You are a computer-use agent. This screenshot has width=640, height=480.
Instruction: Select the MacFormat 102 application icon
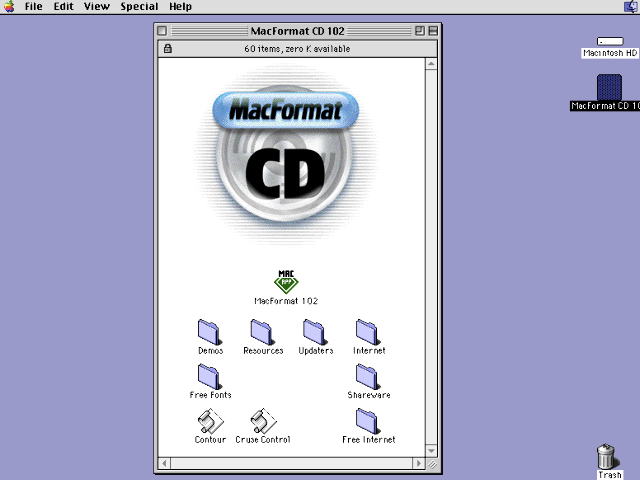pyautogui.click(x=286, y=282)
